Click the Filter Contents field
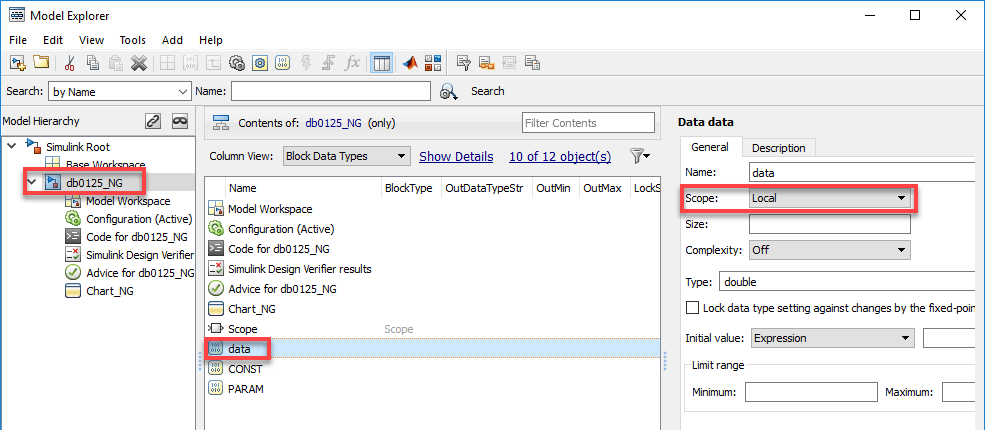Image resolution: width=985 pixels, height=430 pixels. coord(588,123)
